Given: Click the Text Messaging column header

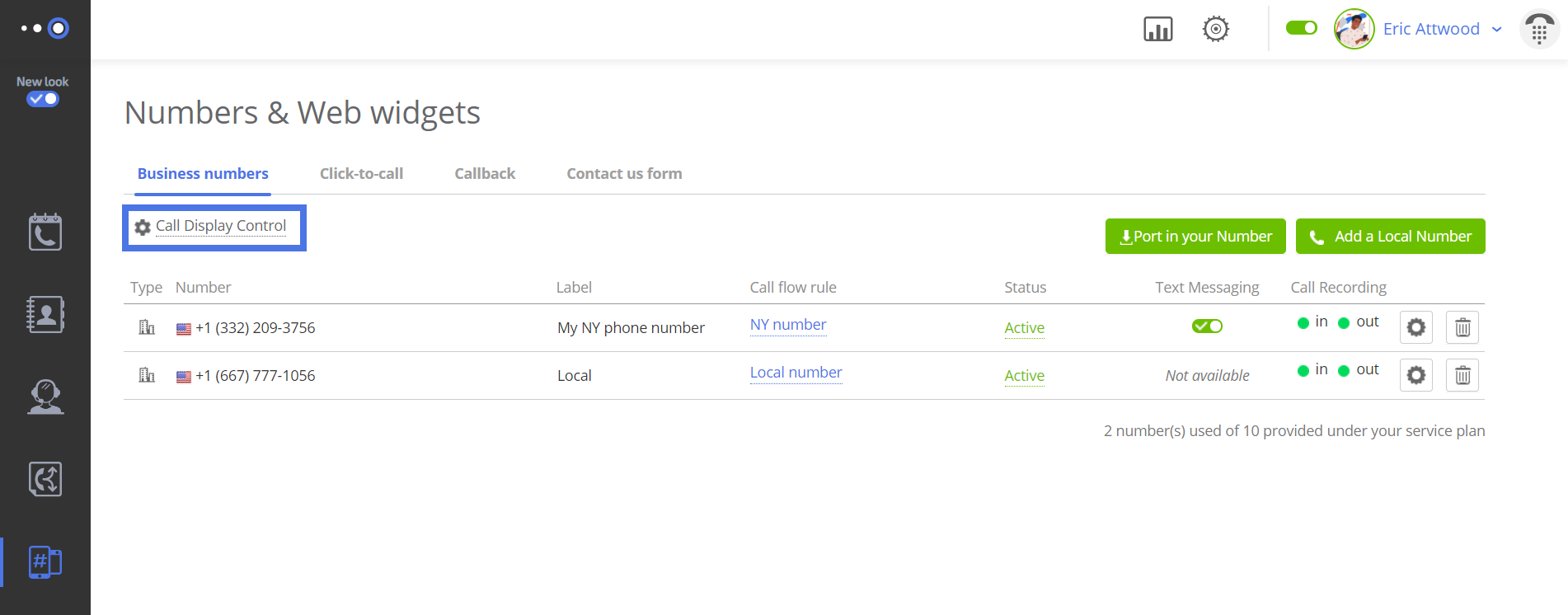Looking at the screenshot, I should tap(1207, 288).
